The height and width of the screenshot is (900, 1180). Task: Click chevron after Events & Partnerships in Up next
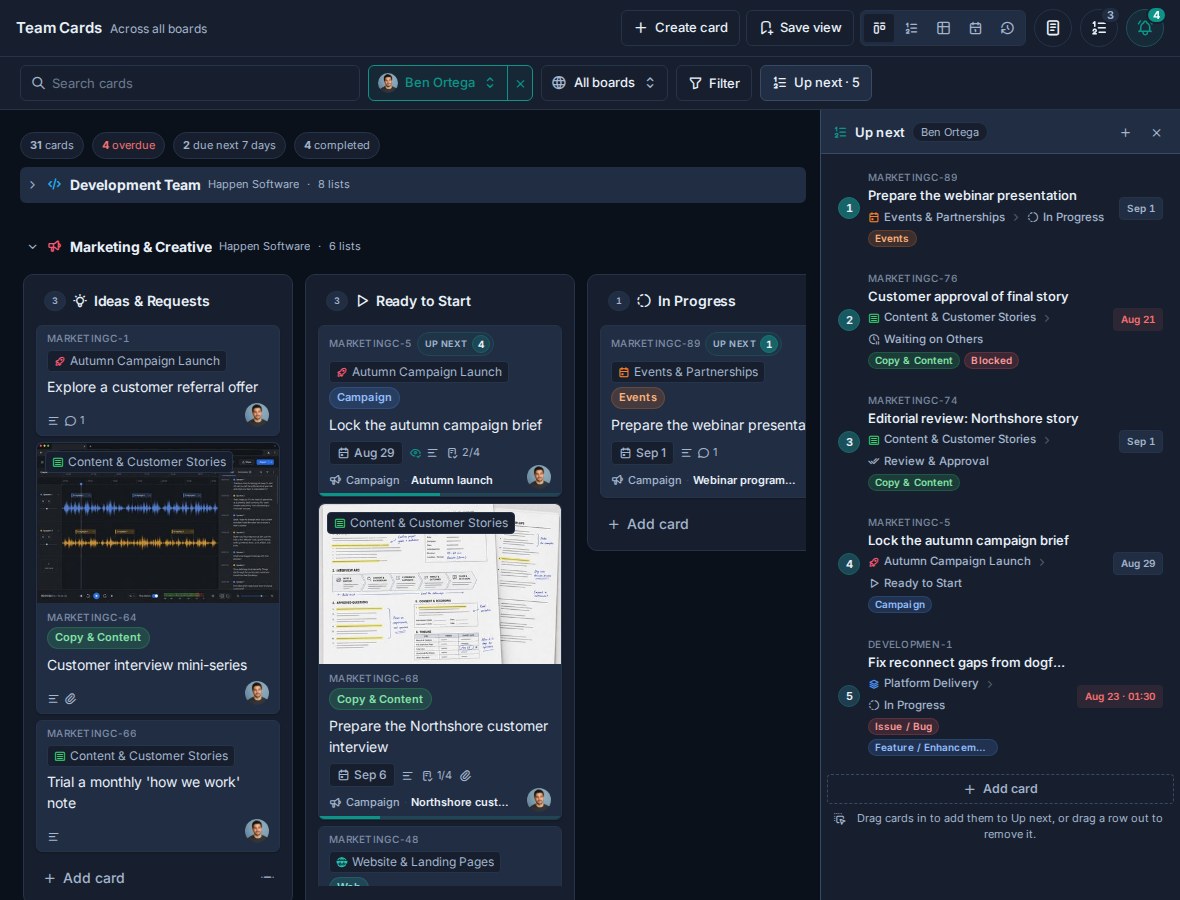click(1016, 217)
